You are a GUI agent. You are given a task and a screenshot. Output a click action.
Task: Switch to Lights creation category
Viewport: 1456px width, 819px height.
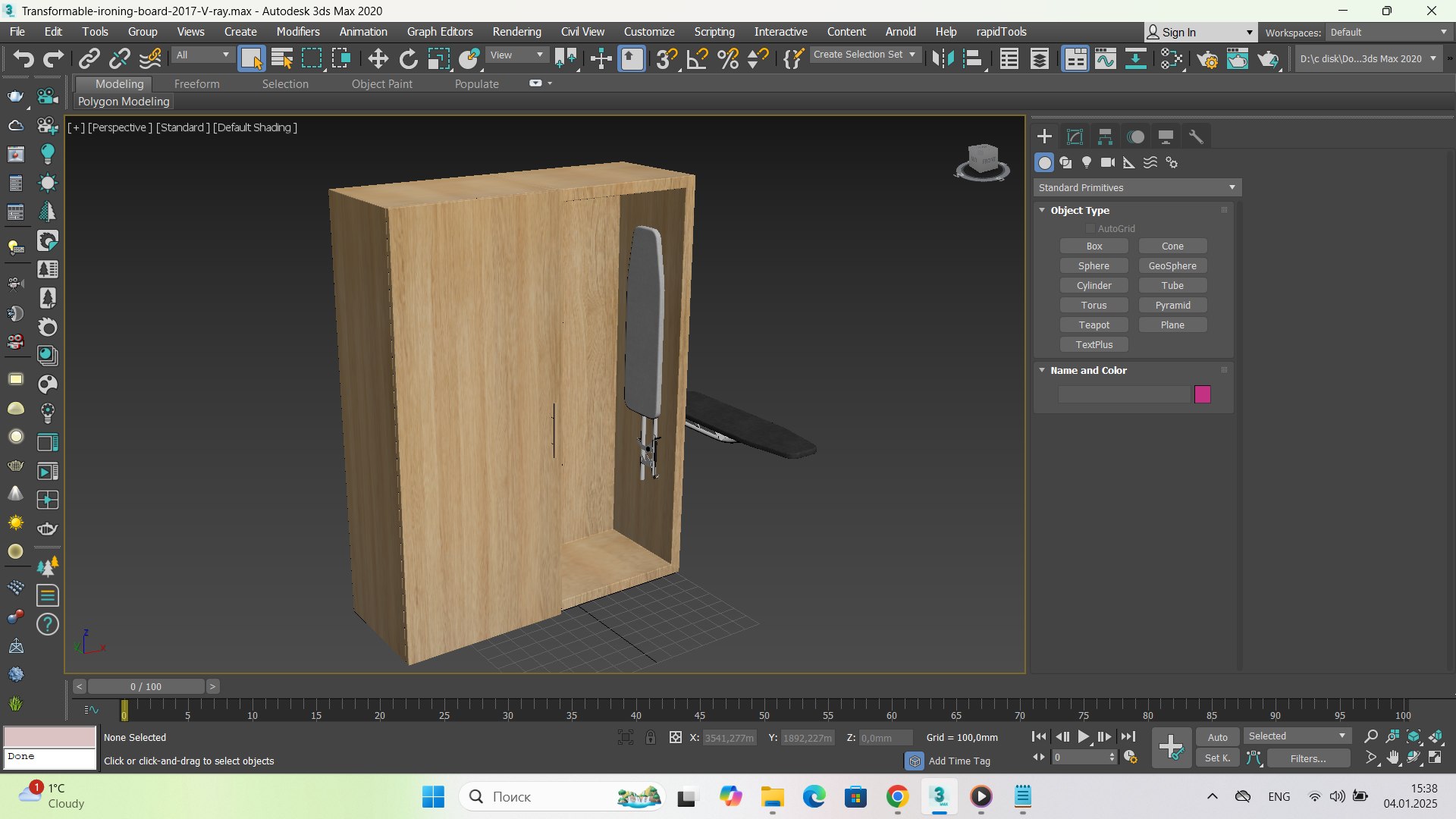pyautogui.click(x=1087, y=162)
